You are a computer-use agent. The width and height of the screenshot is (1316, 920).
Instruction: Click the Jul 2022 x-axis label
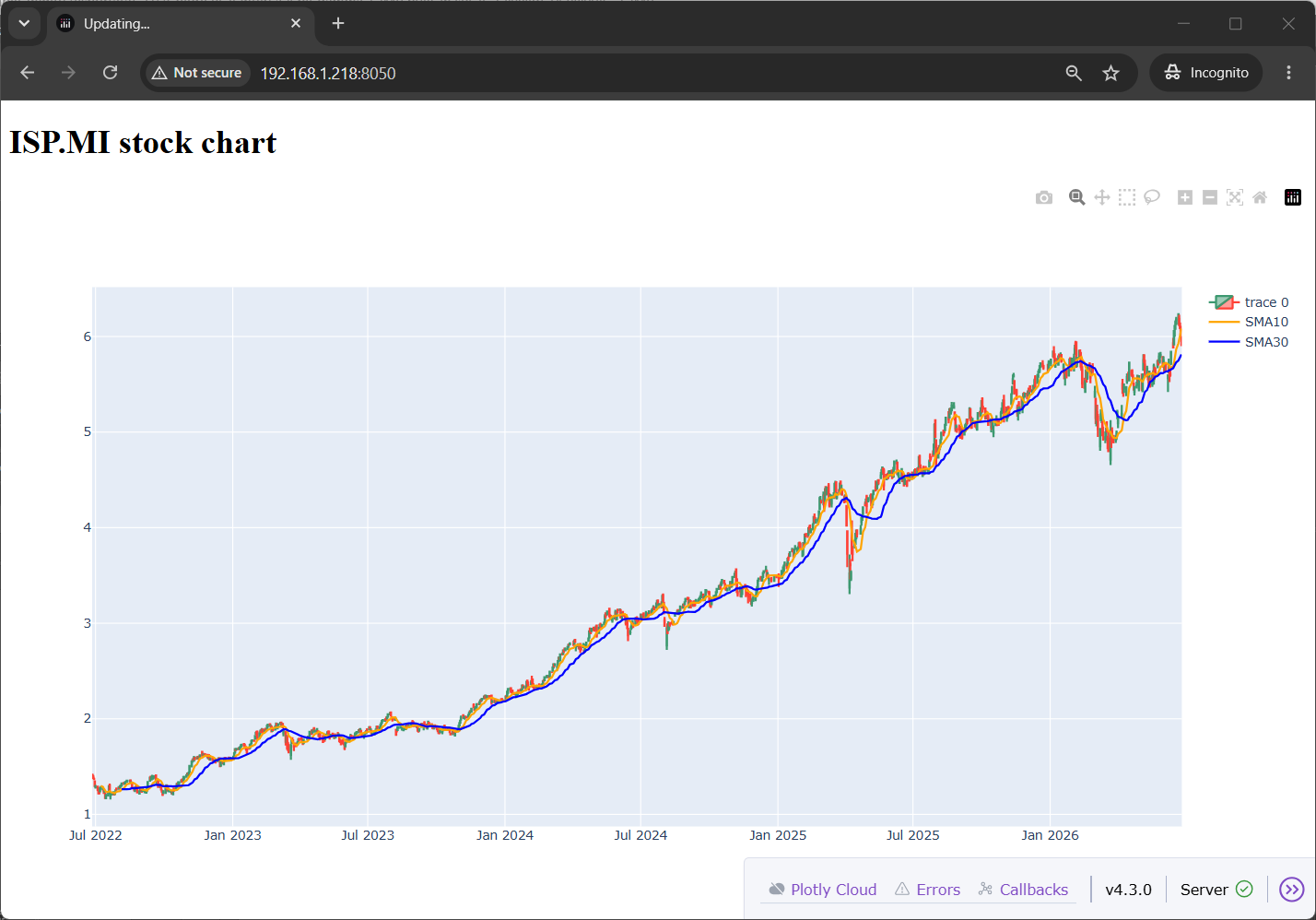96,835
